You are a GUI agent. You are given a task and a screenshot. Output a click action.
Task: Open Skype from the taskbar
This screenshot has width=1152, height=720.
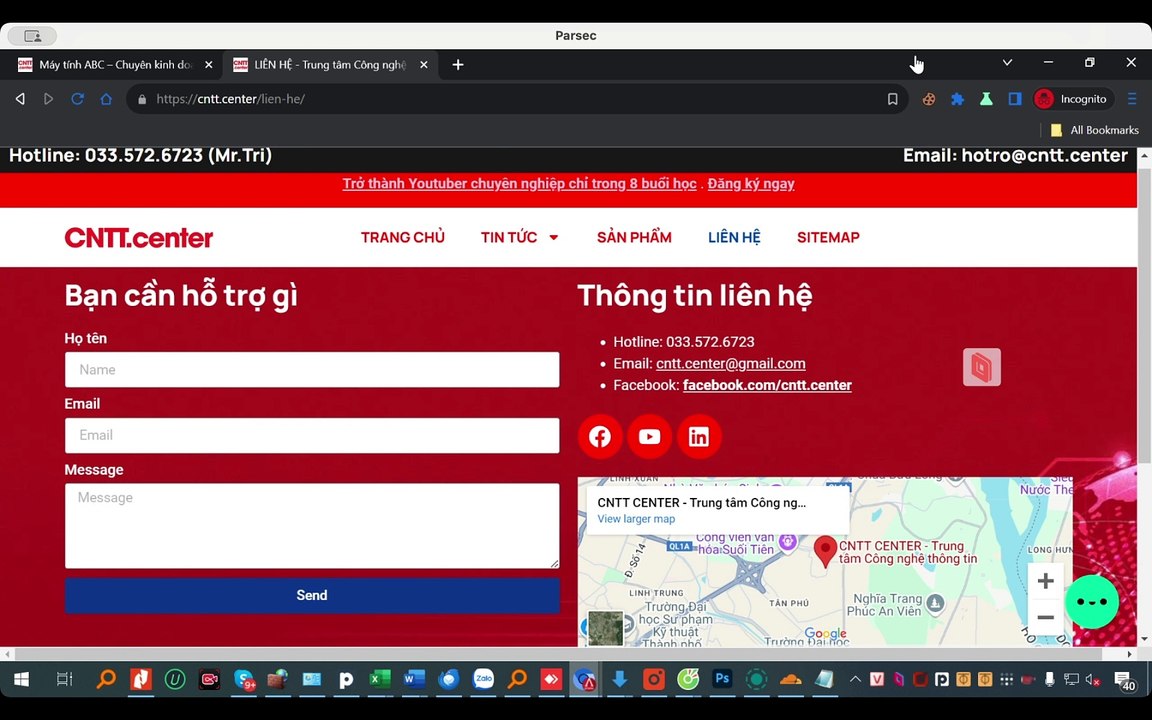tap(244, 680)
